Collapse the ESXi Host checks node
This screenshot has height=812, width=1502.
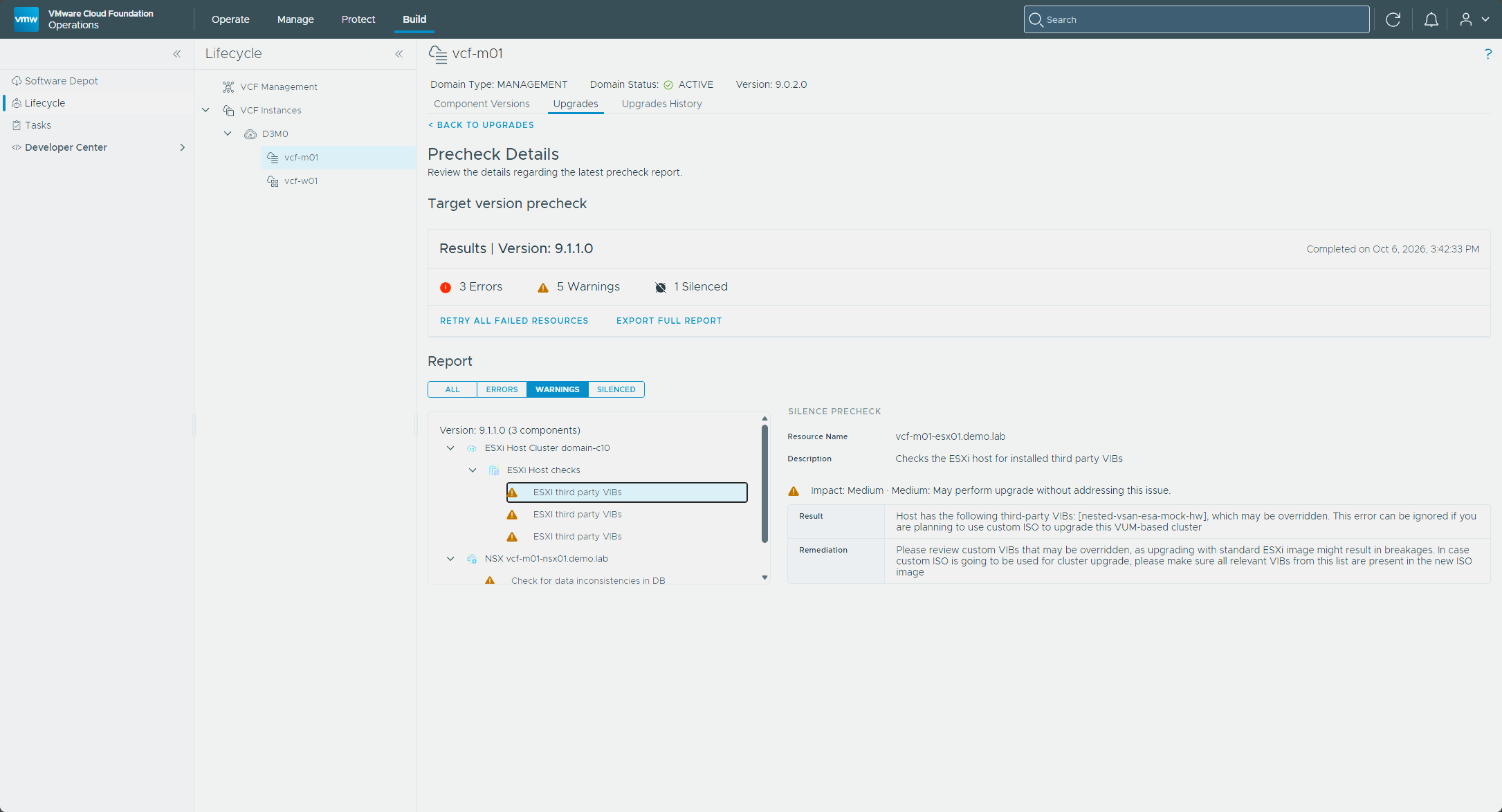tap(473, 470)
